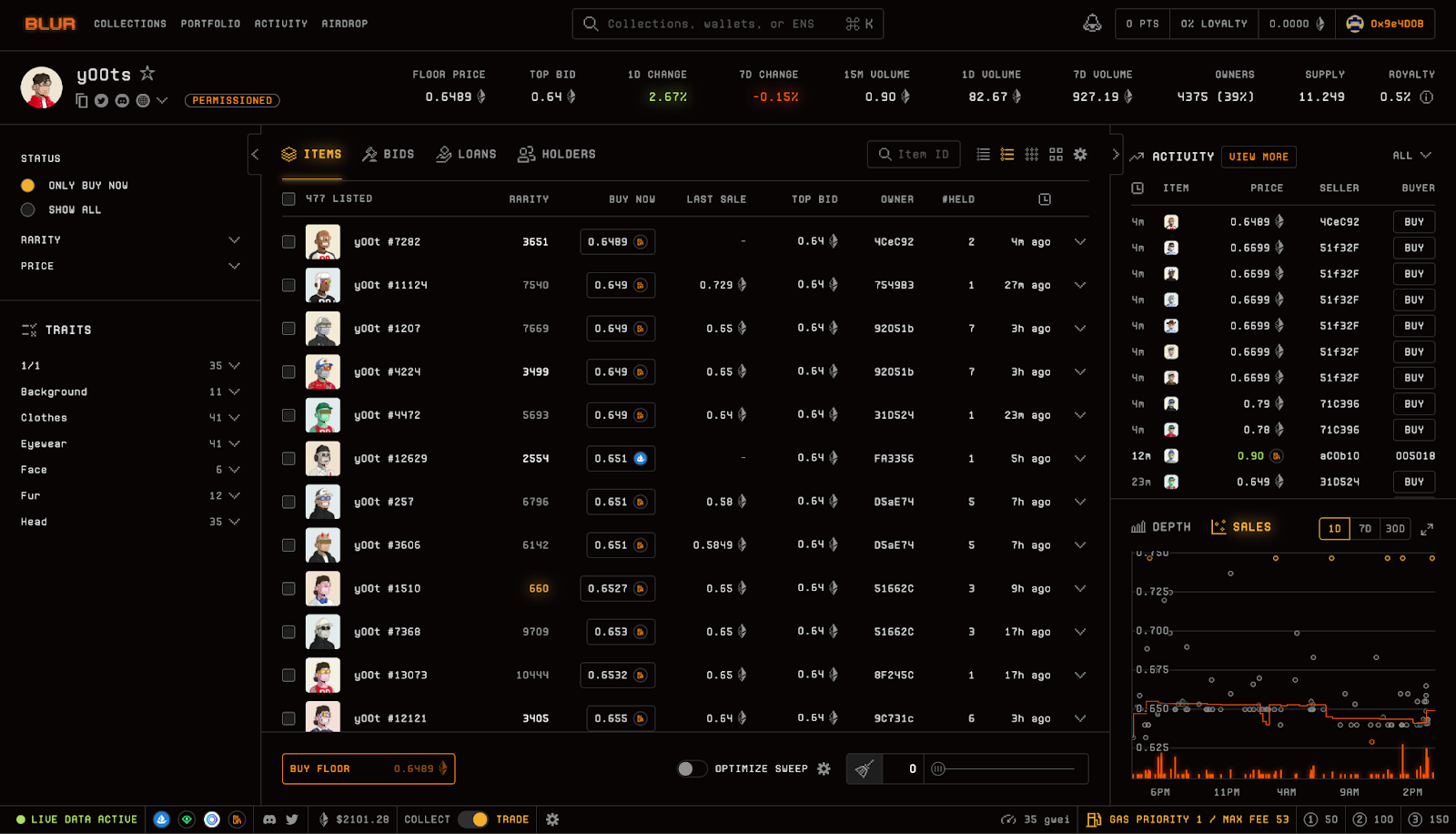Viewport: 1456px width, 834px height.
Task: Open the Loans tab
Action: point(466,154)
